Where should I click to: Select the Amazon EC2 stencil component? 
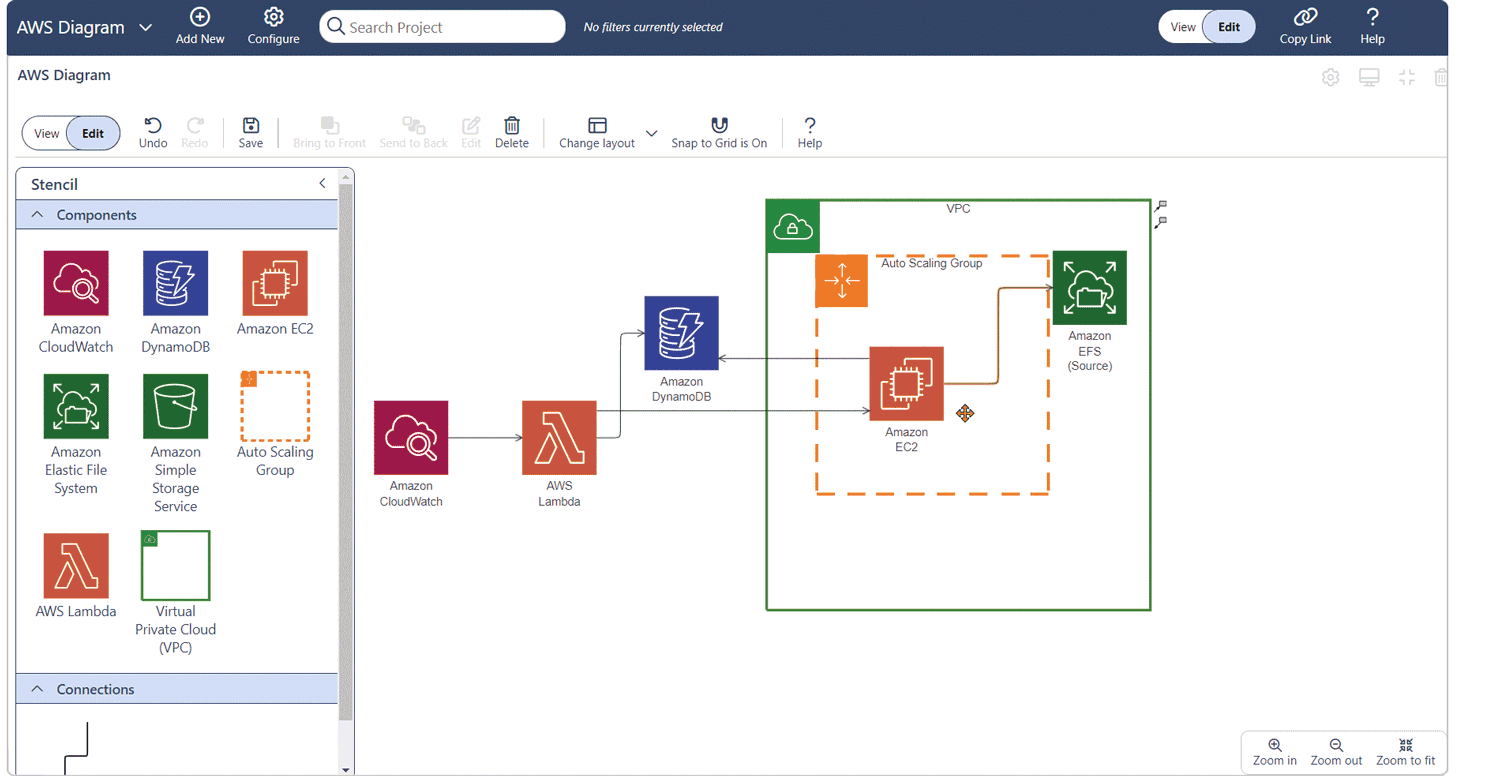275,283
